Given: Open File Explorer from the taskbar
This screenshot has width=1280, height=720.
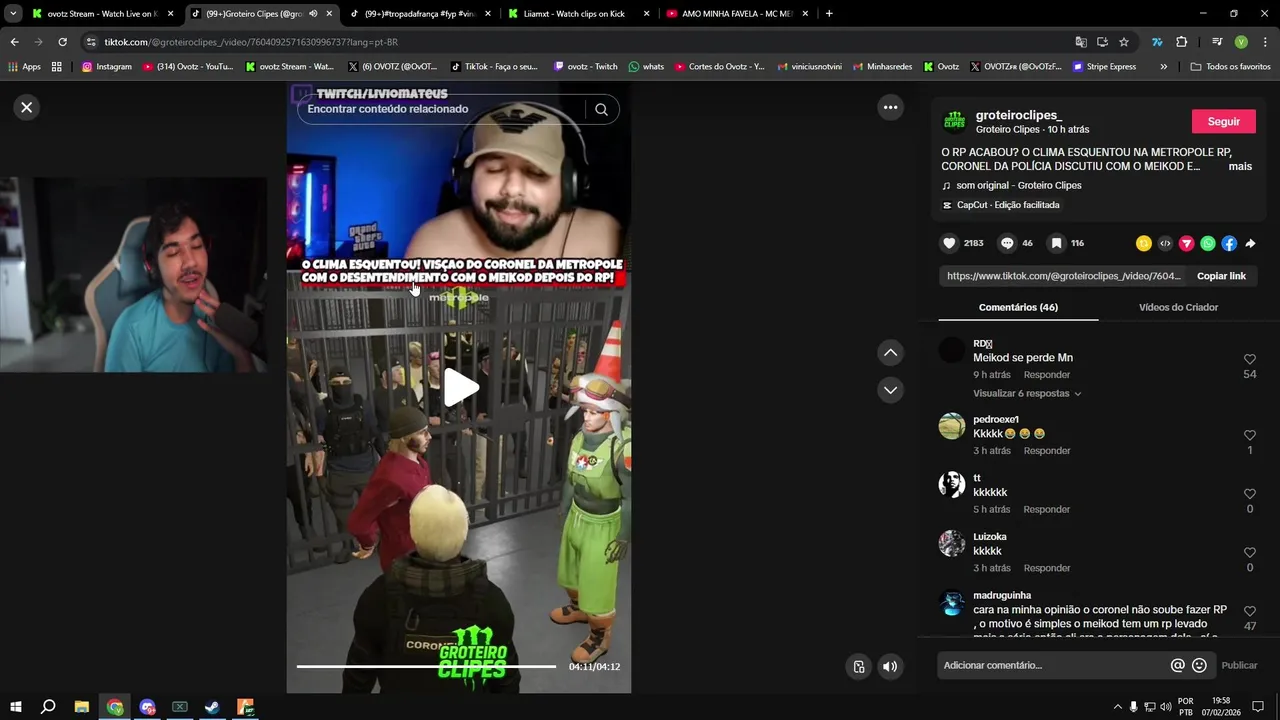Looking at the screenshot, I should tap(82, 707).
